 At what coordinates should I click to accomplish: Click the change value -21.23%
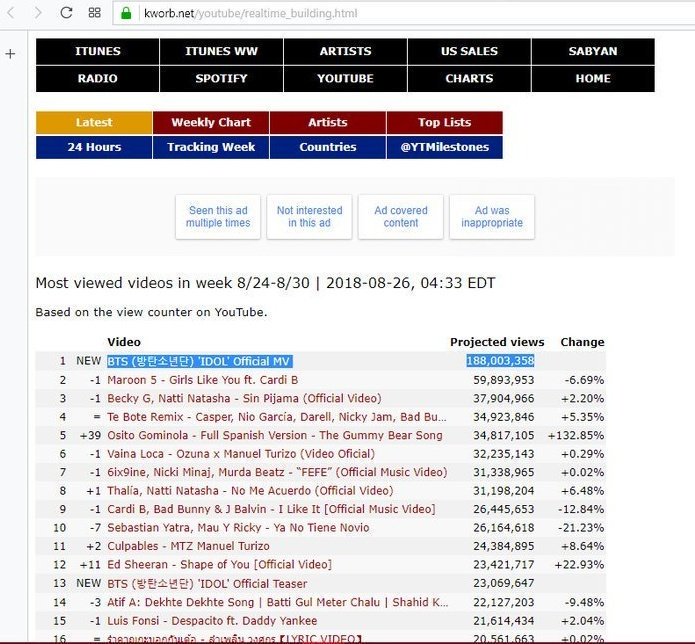[581, 528]
